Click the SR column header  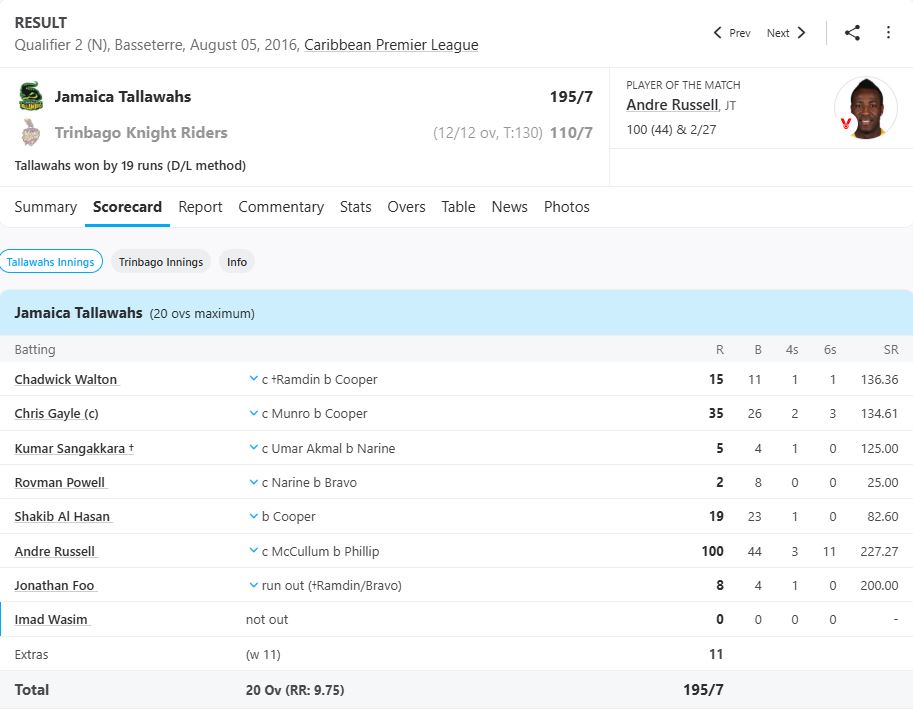[x=891, y=349]
